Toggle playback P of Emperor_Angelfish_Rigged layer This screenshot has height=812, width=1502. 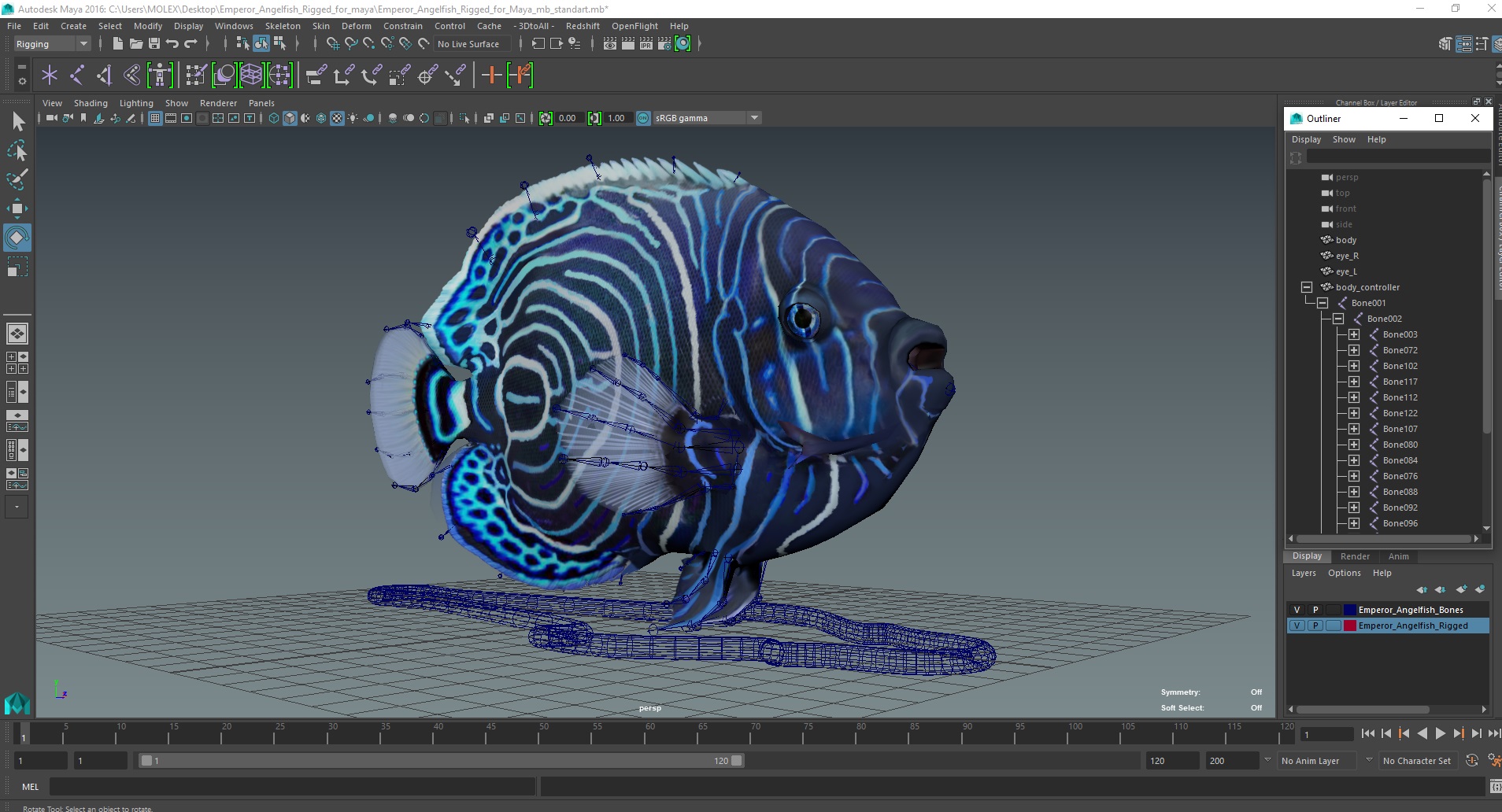[x=1315, y=626]
